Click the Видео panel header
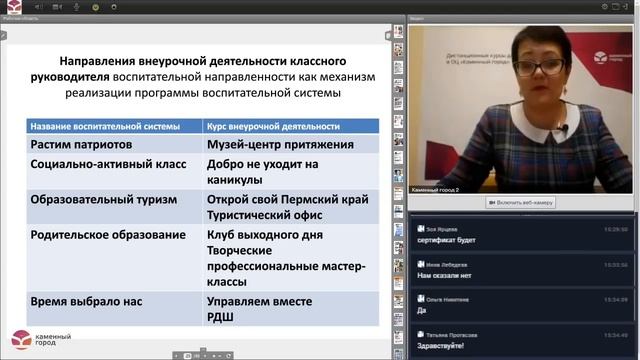This screenshot has width=640, height=360. point(521,19)
